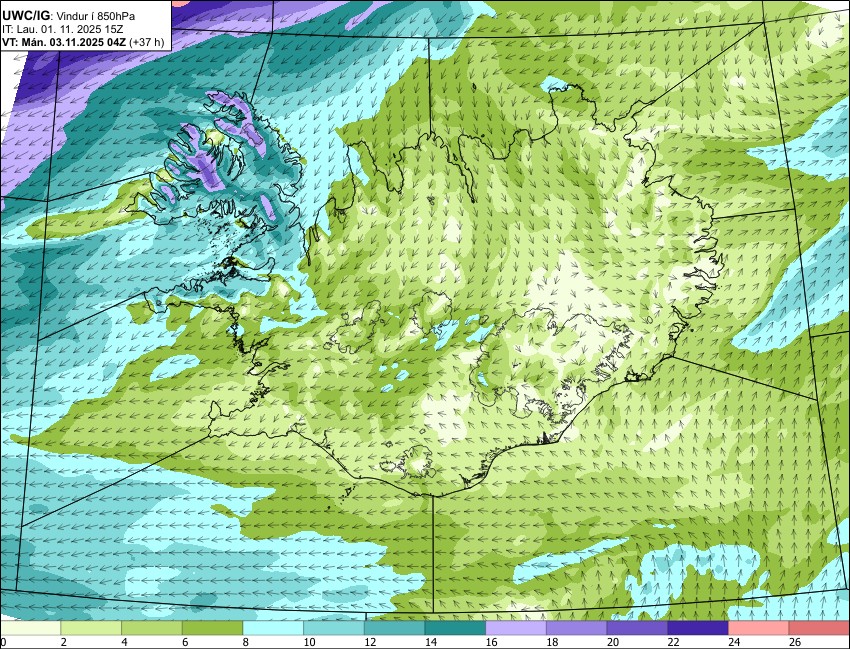The image size is (850, 649).
Task: Click the 'VT: Mán. 03.11.2025 04Z' line
Action: pos(65,42)
